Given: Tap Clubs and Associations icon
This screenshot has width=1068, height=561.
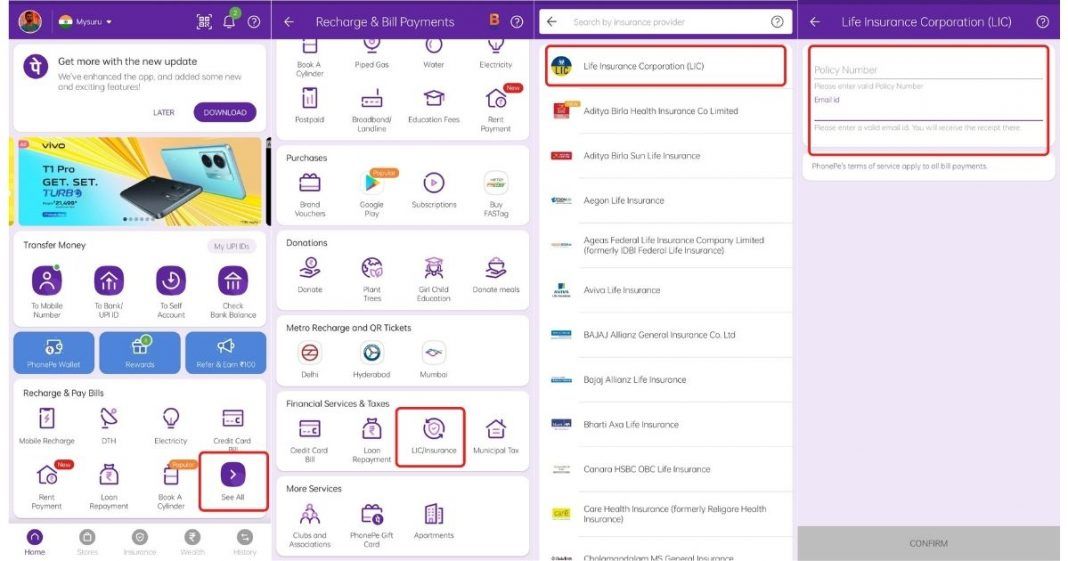Looking at the screenshot, I should coord(310,514).
